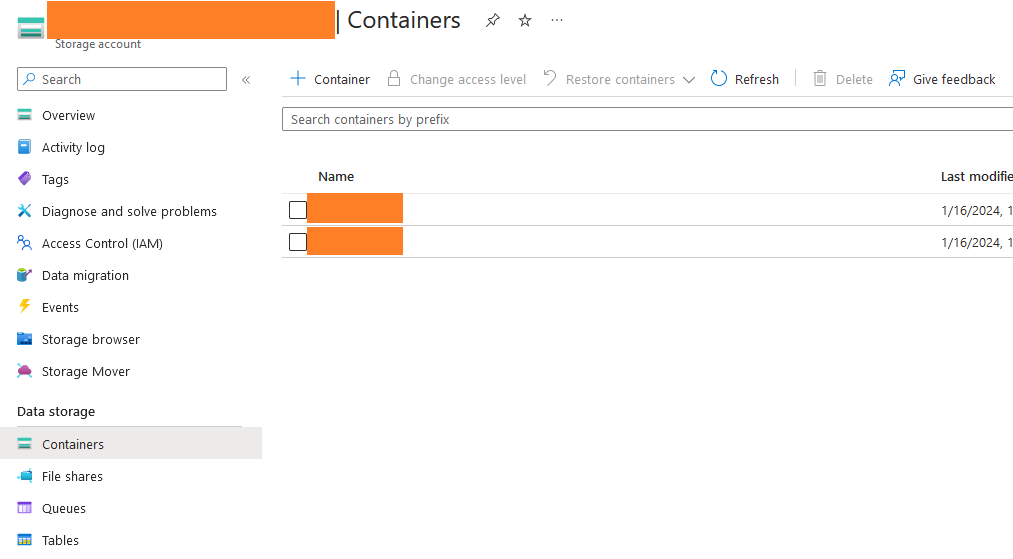Mark the page as favorite with the star icon
This screenshot has height=559, width=1013.
click(525, 21)
